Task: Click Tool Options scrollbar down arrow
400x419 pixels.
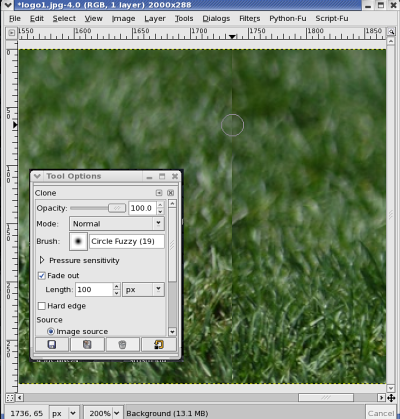Action: 172,331
